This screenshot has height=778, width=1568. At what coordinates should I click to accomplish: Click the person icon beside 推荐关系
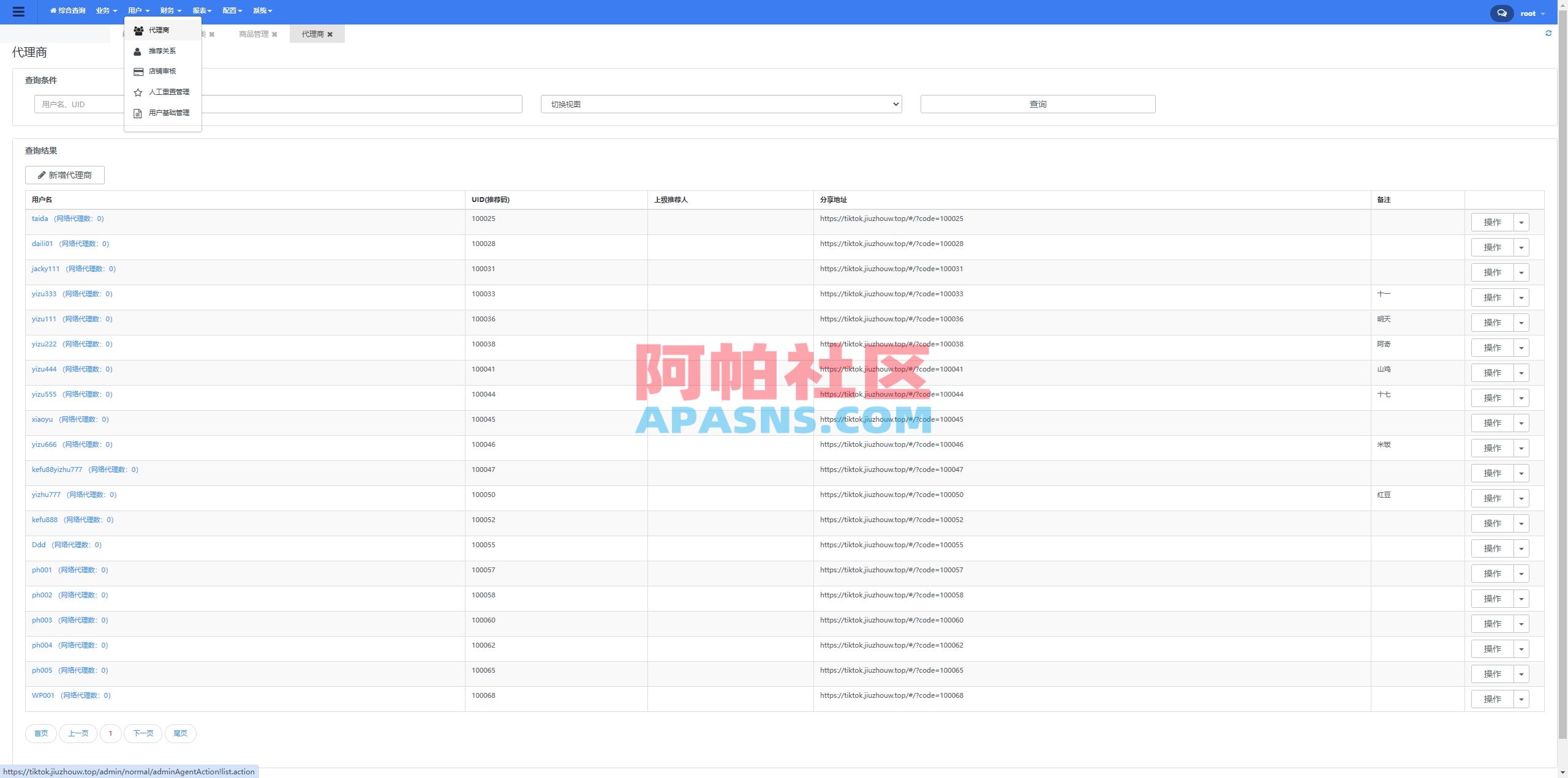[137, 51]
